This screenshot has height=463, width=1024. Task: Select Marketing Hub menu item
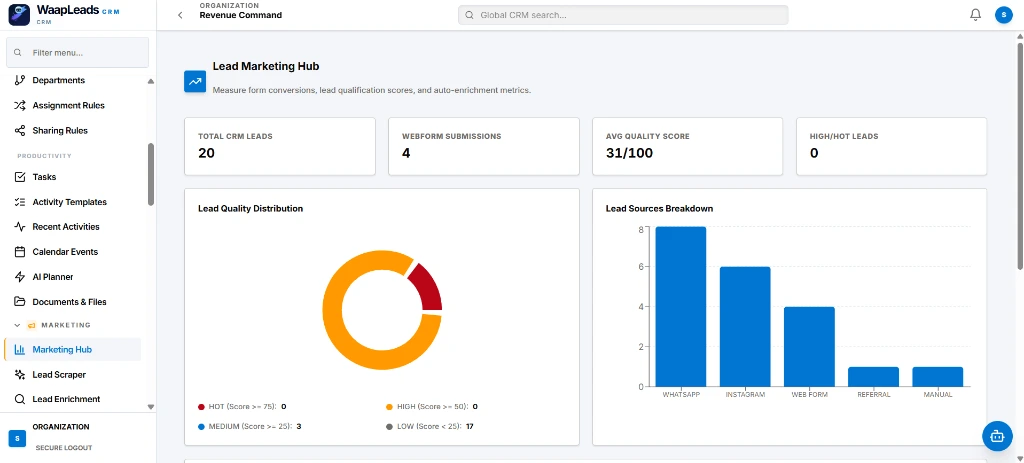click(x=72, y=349)
